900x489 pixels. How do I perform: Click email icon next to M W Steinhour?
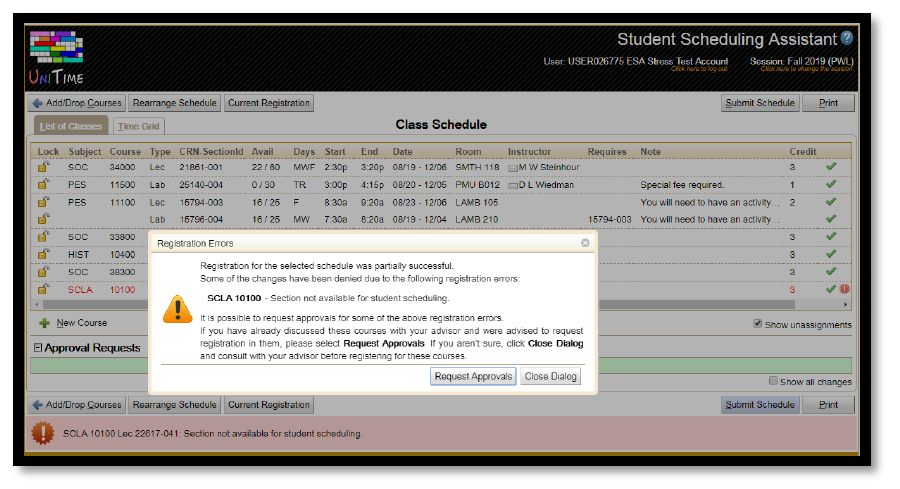pyautogui.click(x=513, y=168)
